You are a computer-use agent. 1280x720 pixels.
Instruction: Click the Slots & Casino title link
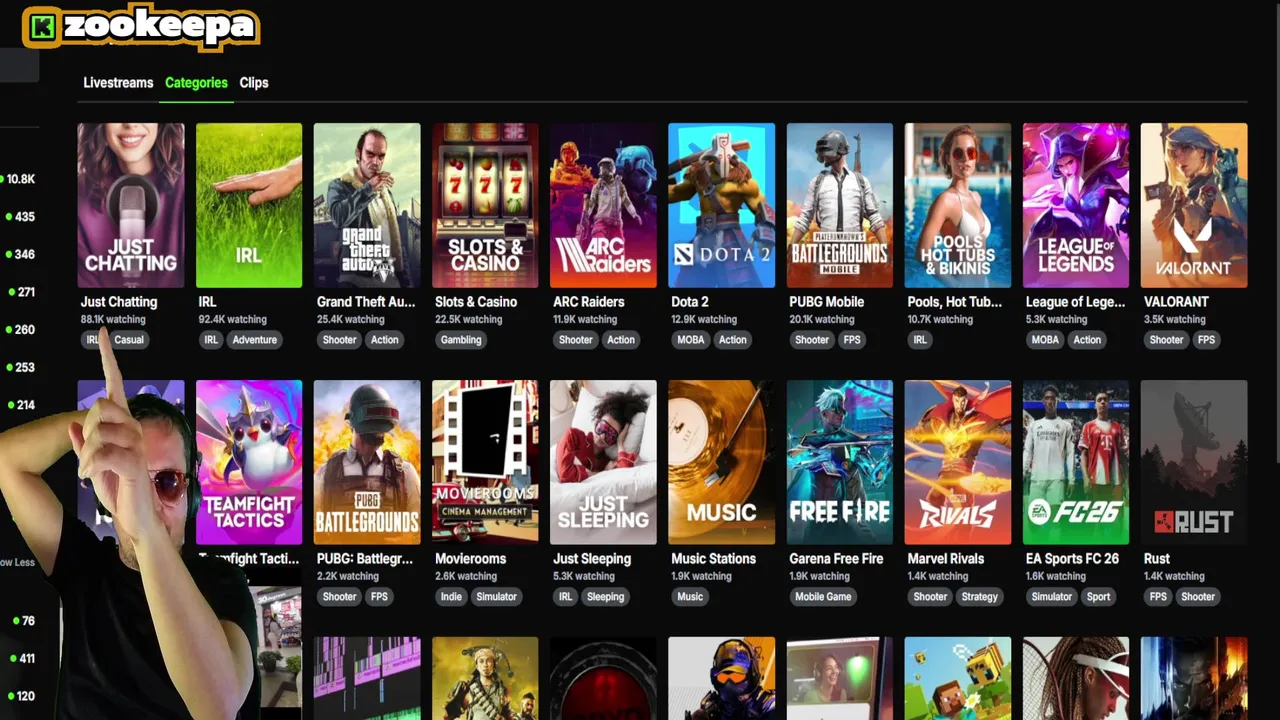(x=476, y=302)
